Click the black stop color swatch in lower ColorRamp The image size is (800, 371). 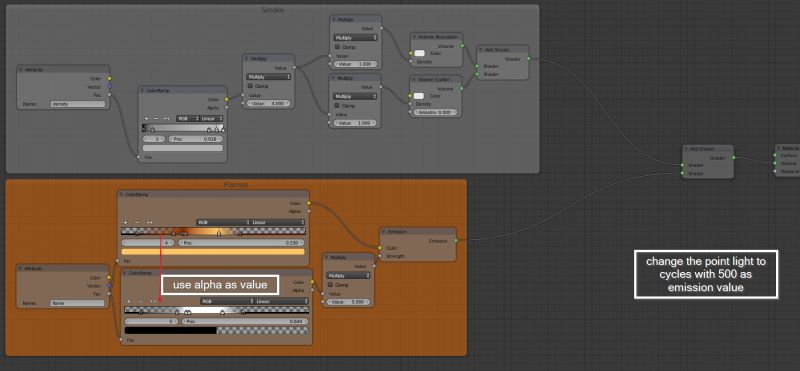[216, 330]
